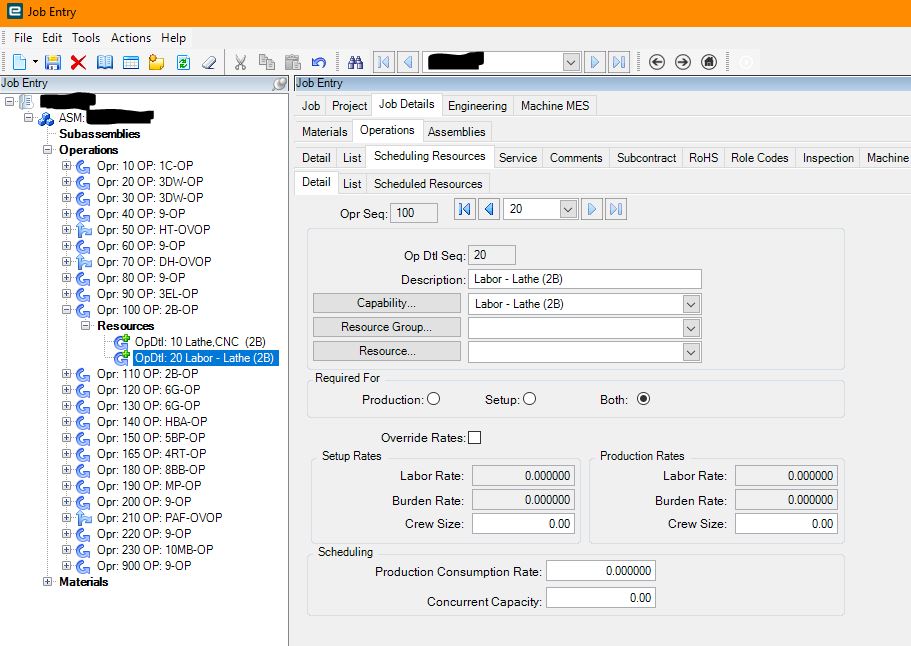Jump to first Op Dtl Seq record
The height and width of the screenshot is (646, 911).
click(x=464, y=209)
